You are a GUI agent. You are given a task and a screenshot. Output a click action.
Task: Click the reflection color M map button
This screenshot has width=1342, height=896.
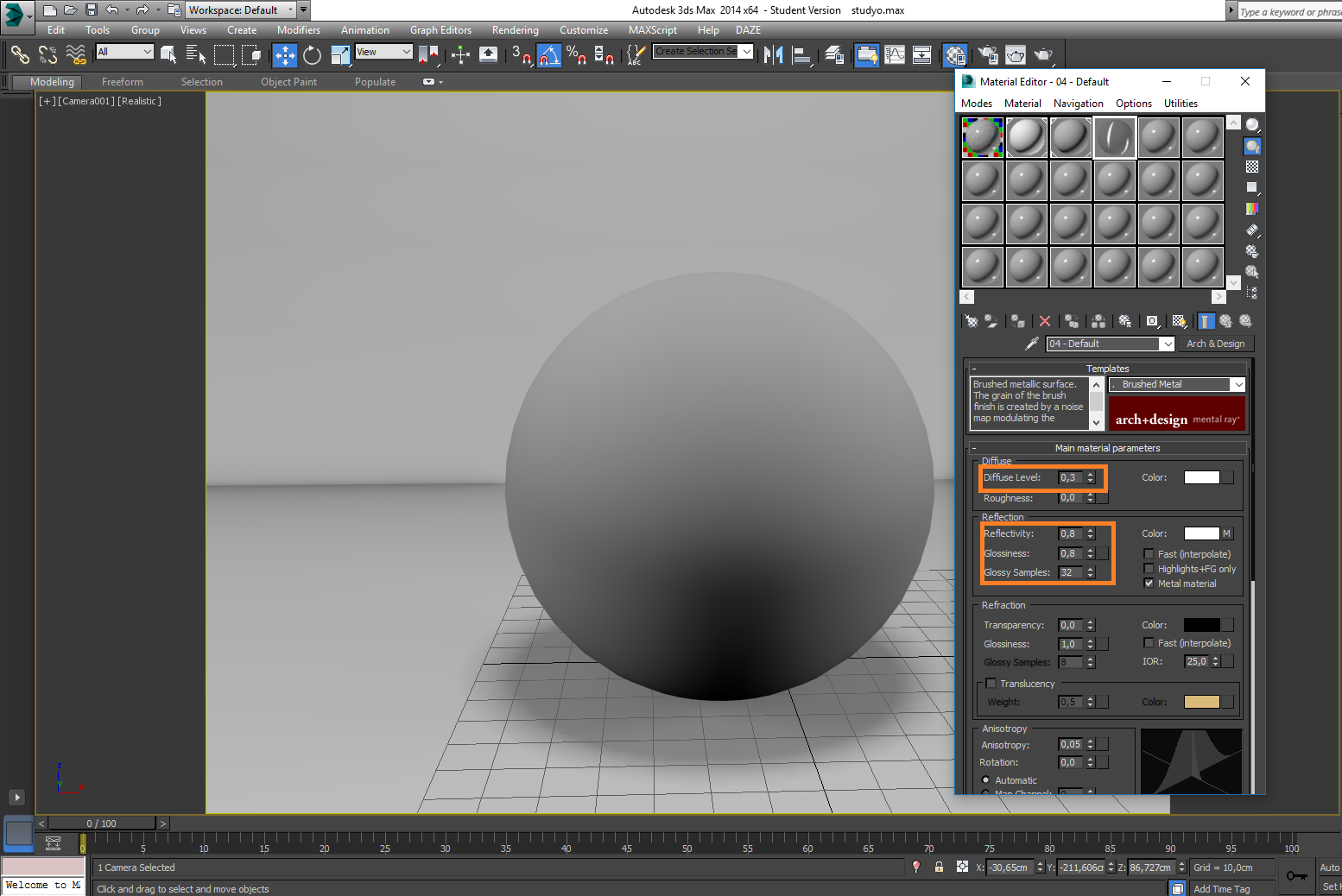coord(1226,533)
